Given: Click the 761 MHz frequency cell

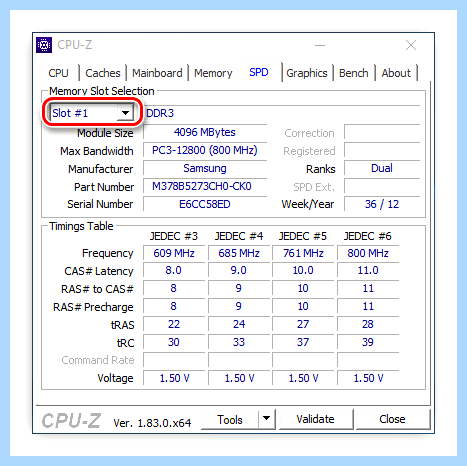Looking at the screenshot, I should click(303, 253).
